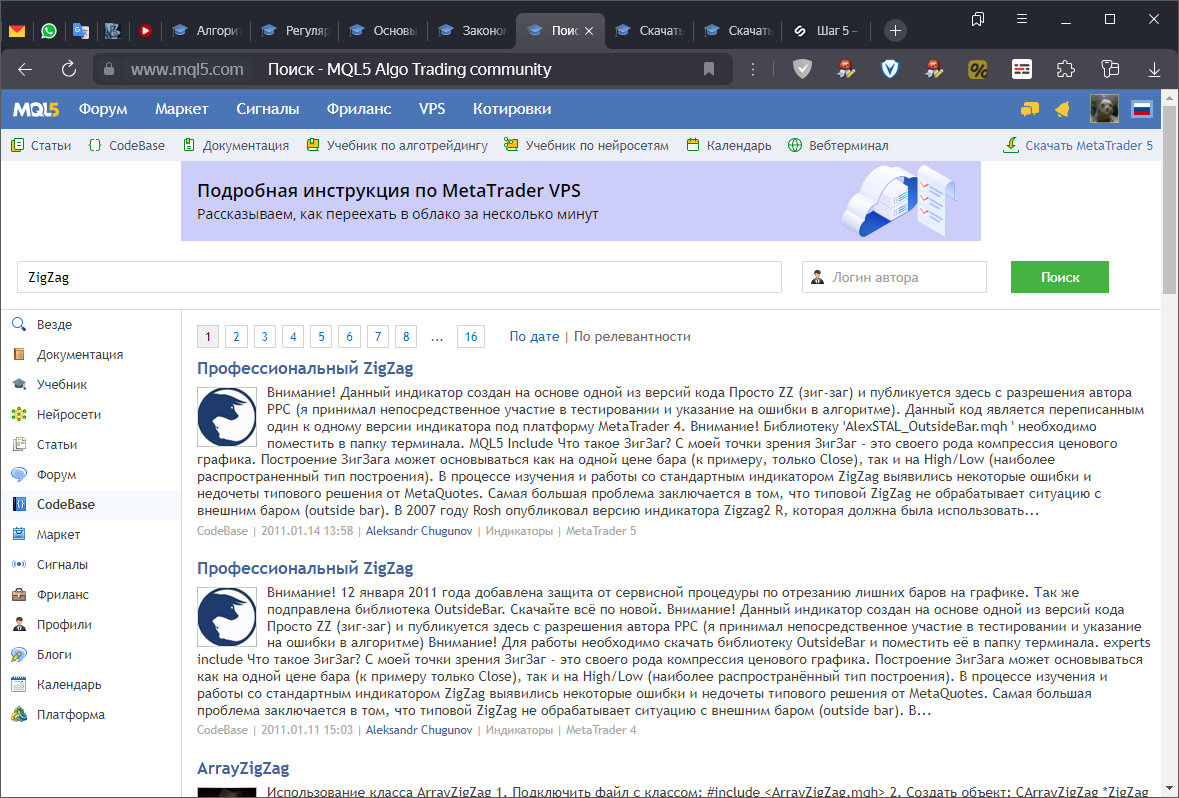Open Учебник по нейросетям link
Viewport: 1179px width, 798px height.
[x=586, y=145]
